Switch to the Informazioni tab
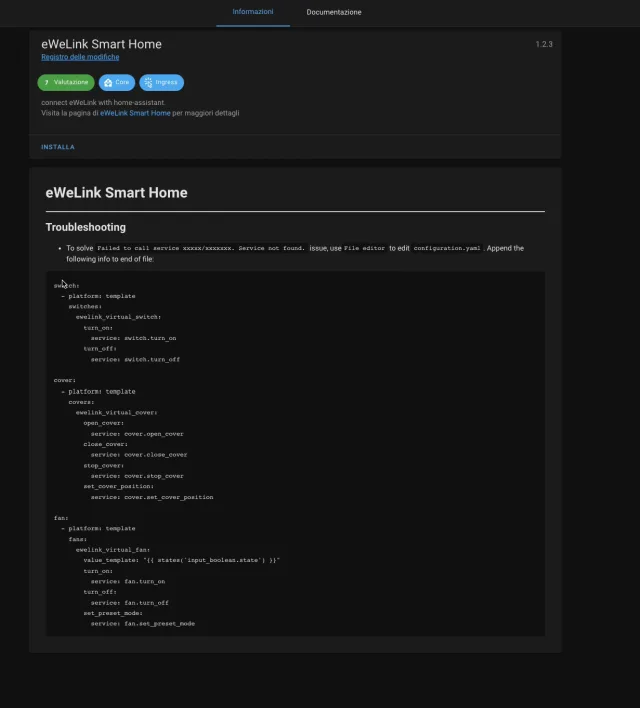Viewport: 640px width, 708px height. coord(253,12)
